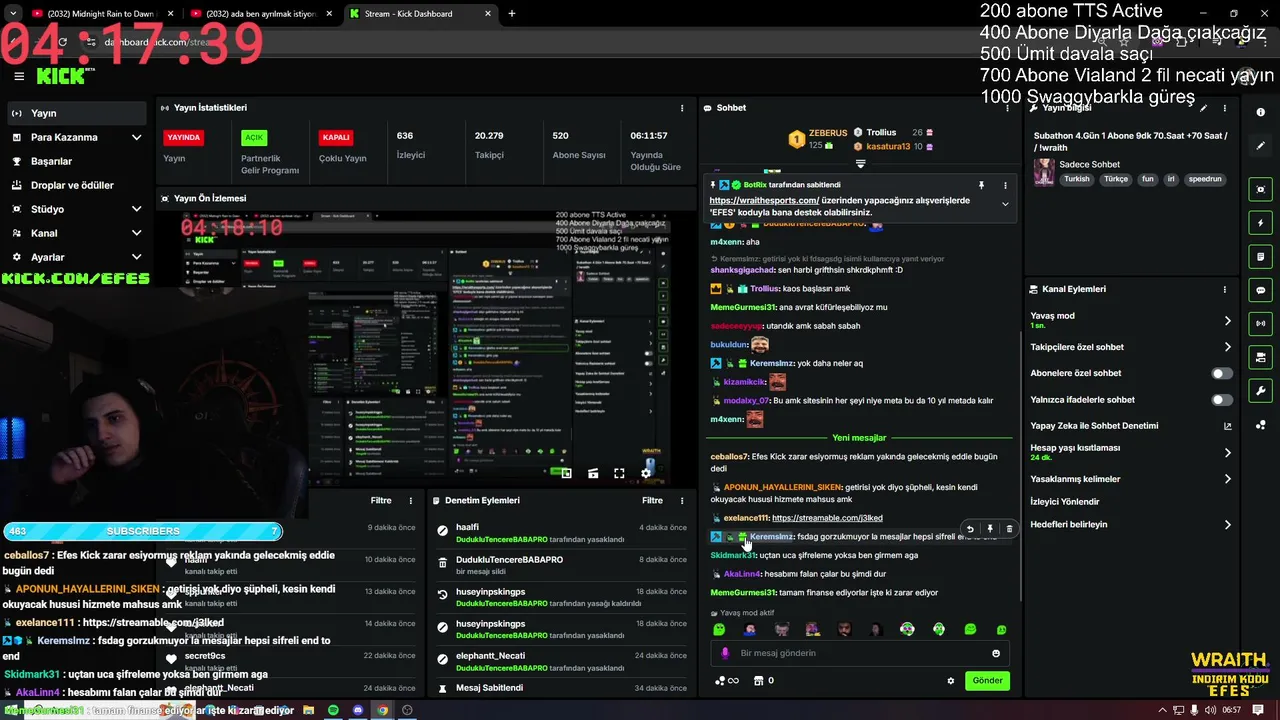The height and width of the screenshot is (720, 1280).
Task: Open a new browser tab
Action: [512, 14]
